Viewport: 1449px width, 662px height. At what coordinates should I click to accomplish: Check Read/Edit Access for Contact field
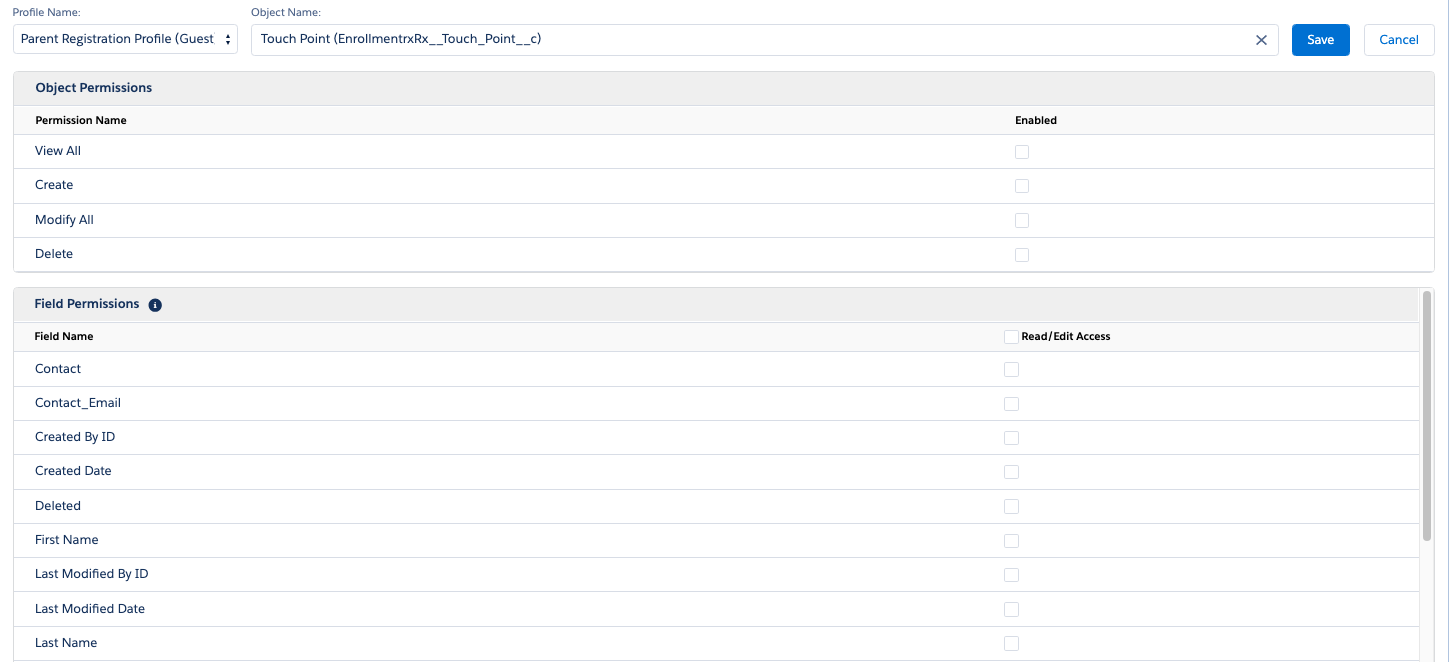1011,370
